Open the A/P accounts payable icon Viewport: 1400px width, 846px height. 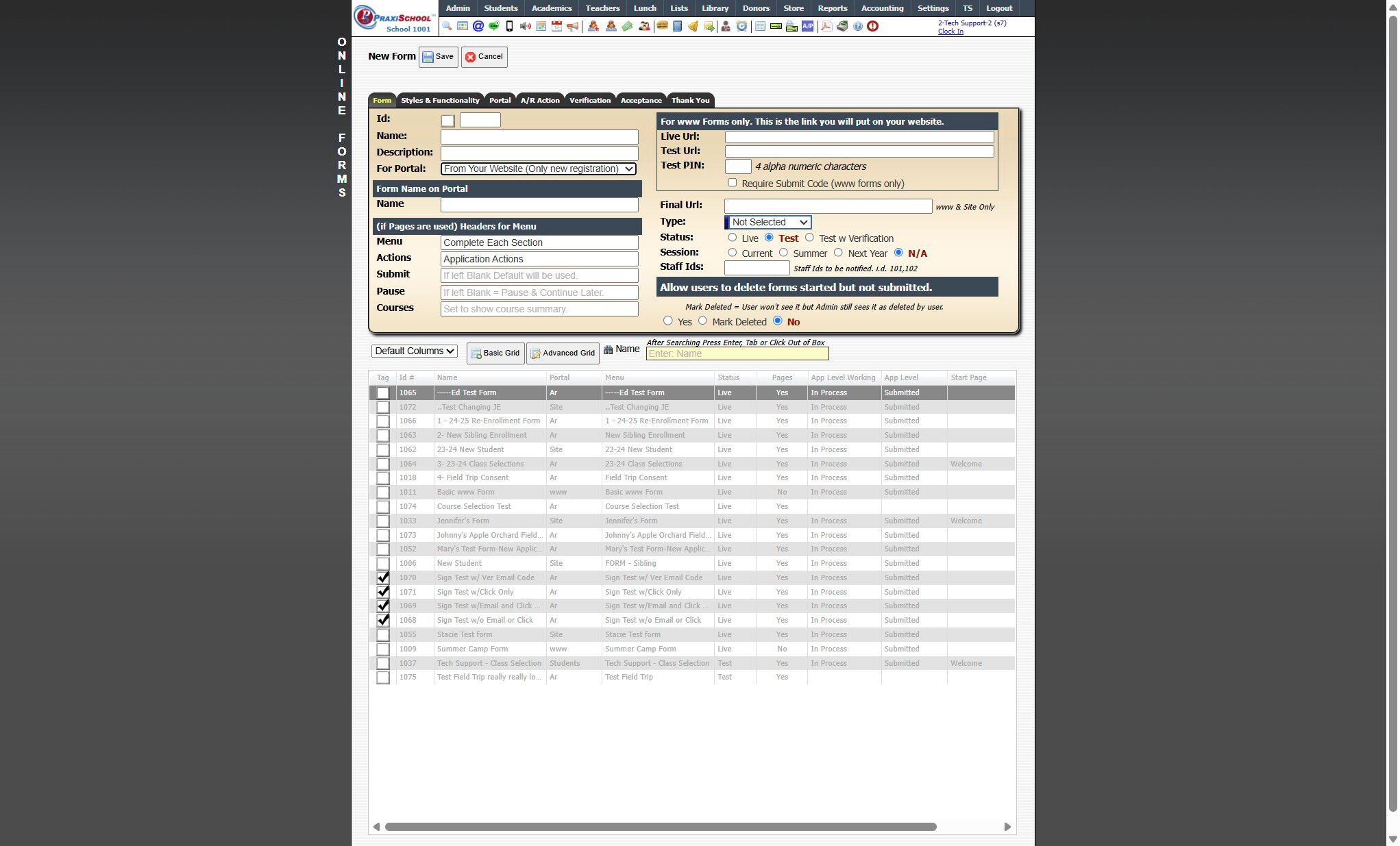click(x=808, y=26)
